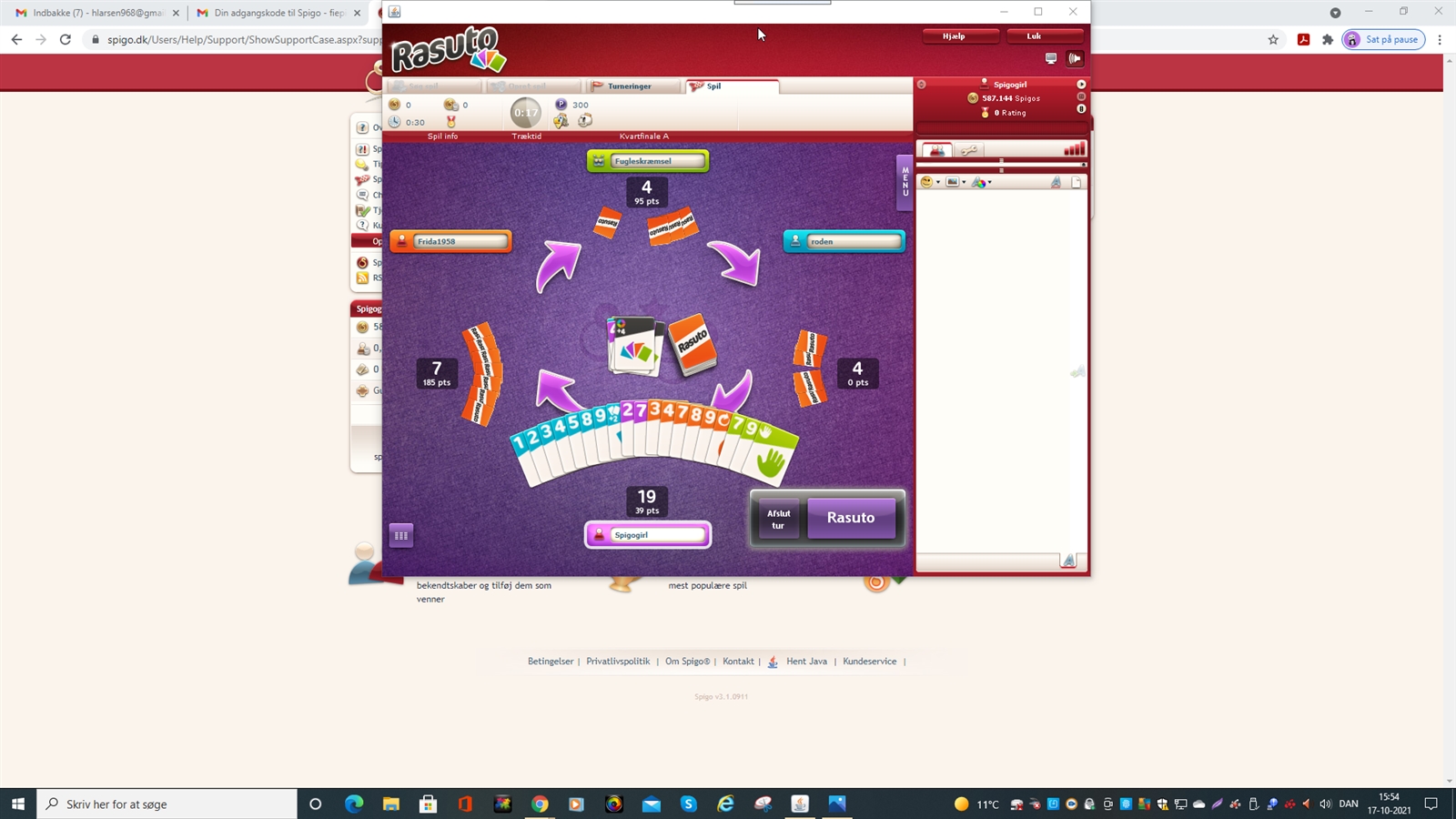Select the Spil tab

[732, 86]
